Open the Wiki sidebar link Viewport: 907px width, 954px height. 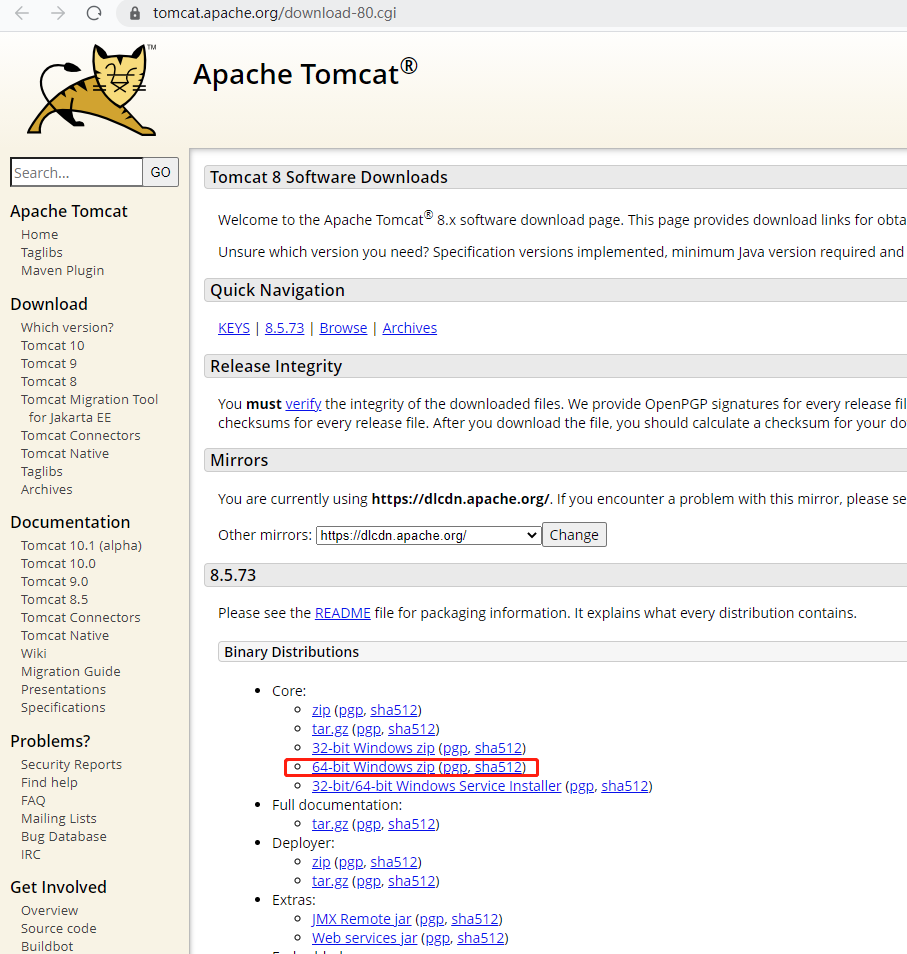(x=33, y=653)
